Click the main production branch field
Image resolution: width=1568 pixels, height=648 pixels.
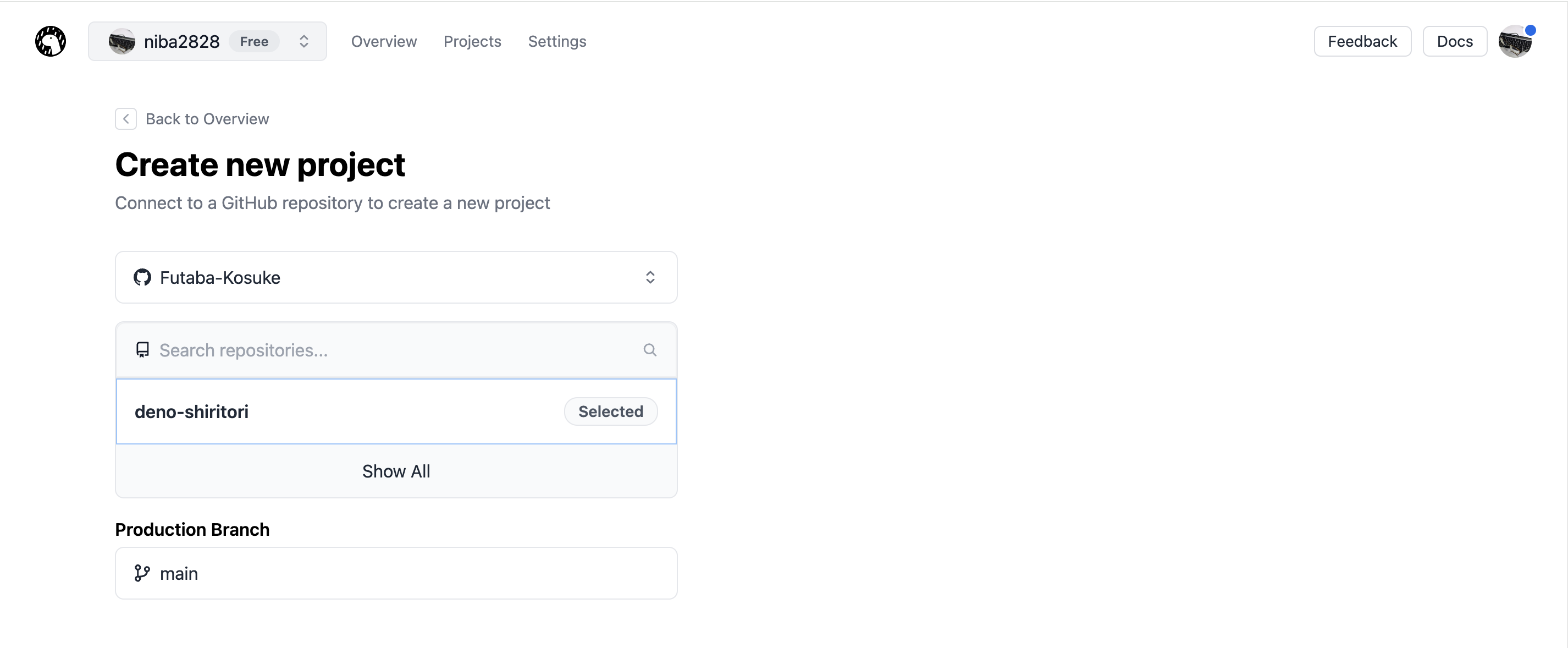396,574
